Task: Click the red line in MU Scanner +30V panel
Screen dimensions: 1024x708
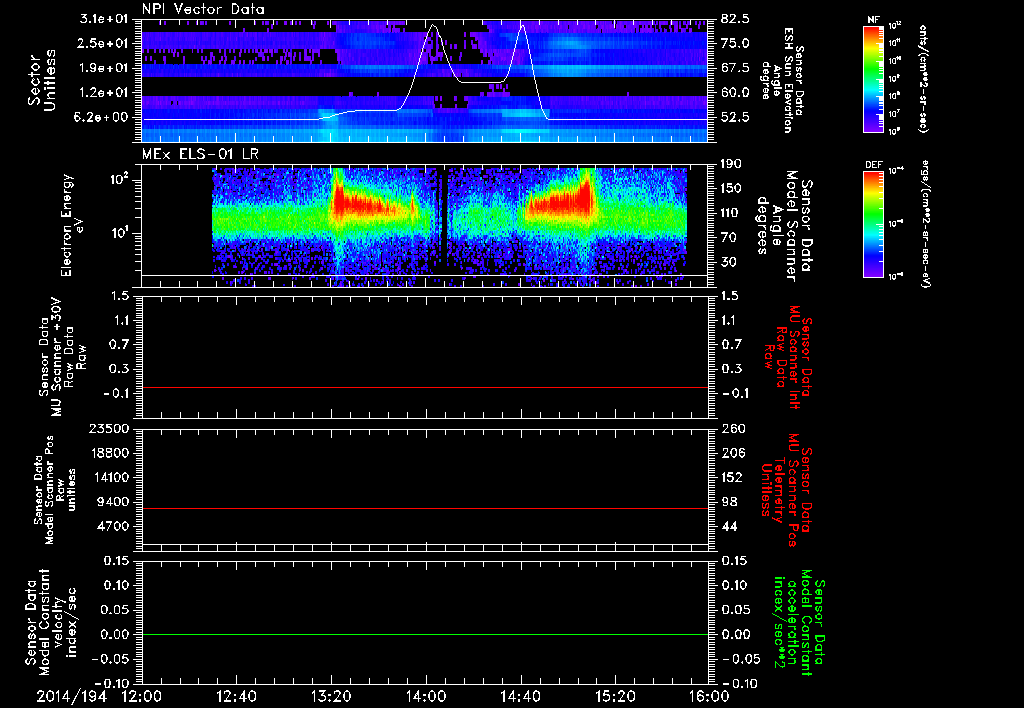Action: tap(425, 387)
